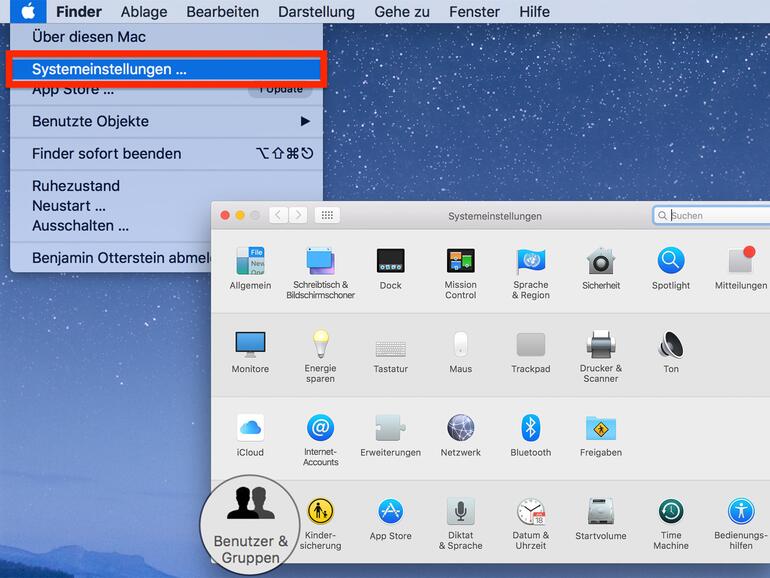Open the Dock preference pane
This screenshot has width=770, height=578.
390,268
